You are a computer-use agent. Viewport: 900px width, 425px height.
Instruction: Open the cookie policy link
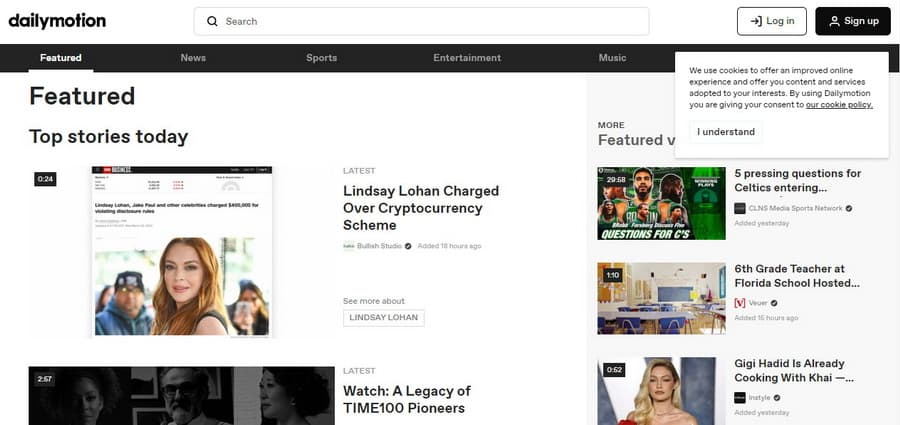tap(839, 105)
